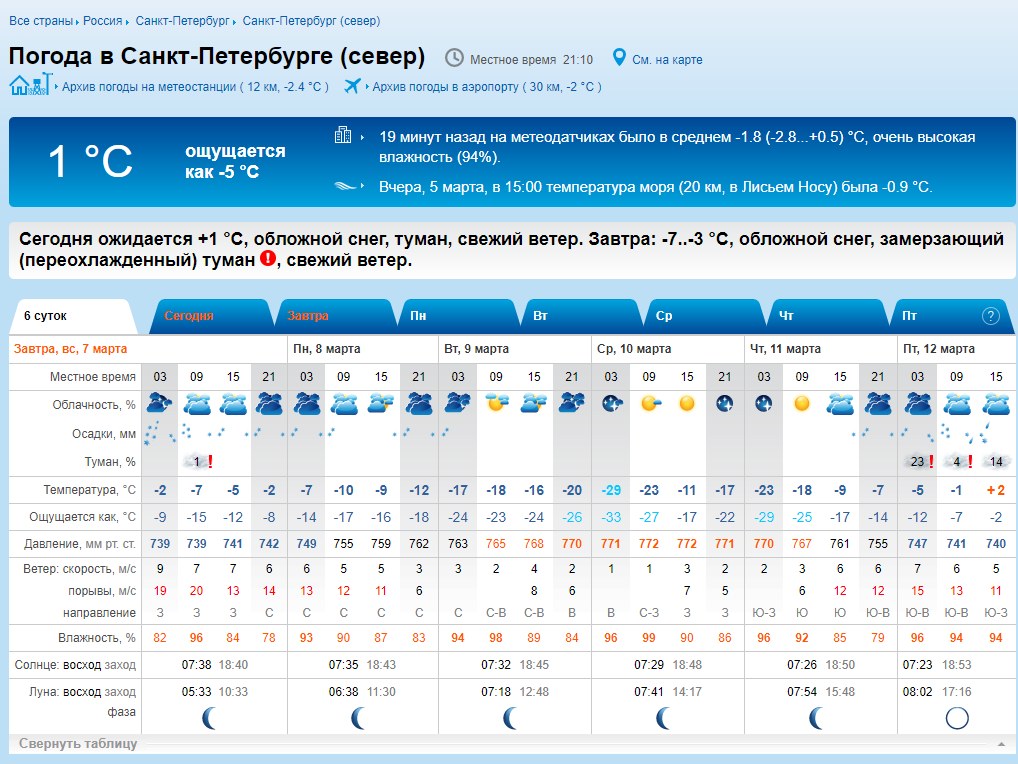Viewport: 1018px width, 764px height.
Task: Click the sea wave temperature icon
Action: (343, 186)
